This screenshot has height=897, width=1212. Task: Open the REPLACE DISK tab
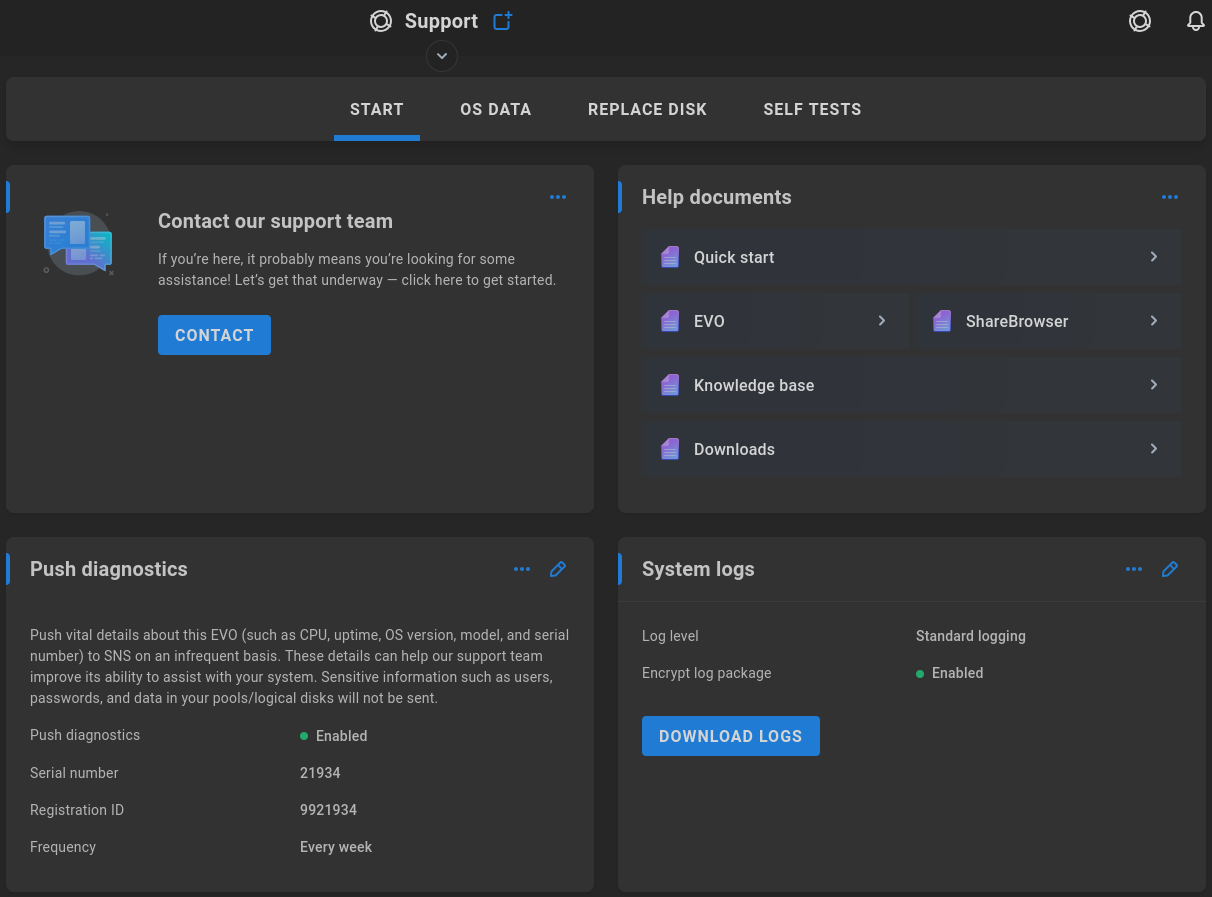pyautogui.click(x=647, y=109)
